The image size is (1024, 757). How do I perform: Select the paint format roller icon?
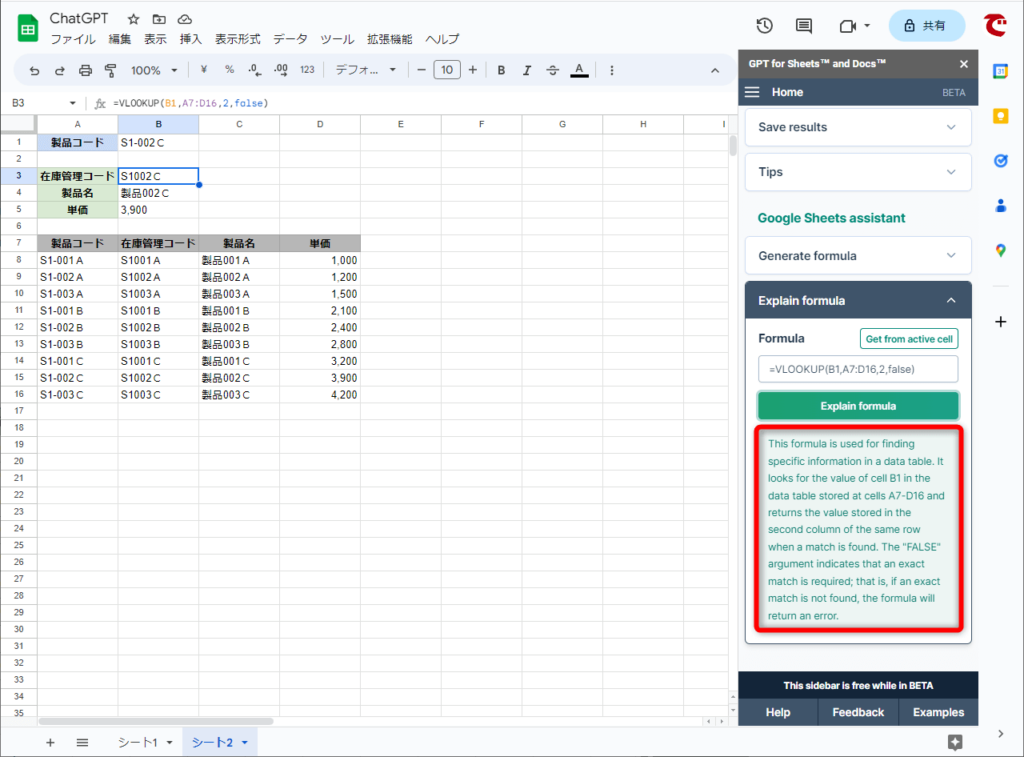[x=110, y=71]
